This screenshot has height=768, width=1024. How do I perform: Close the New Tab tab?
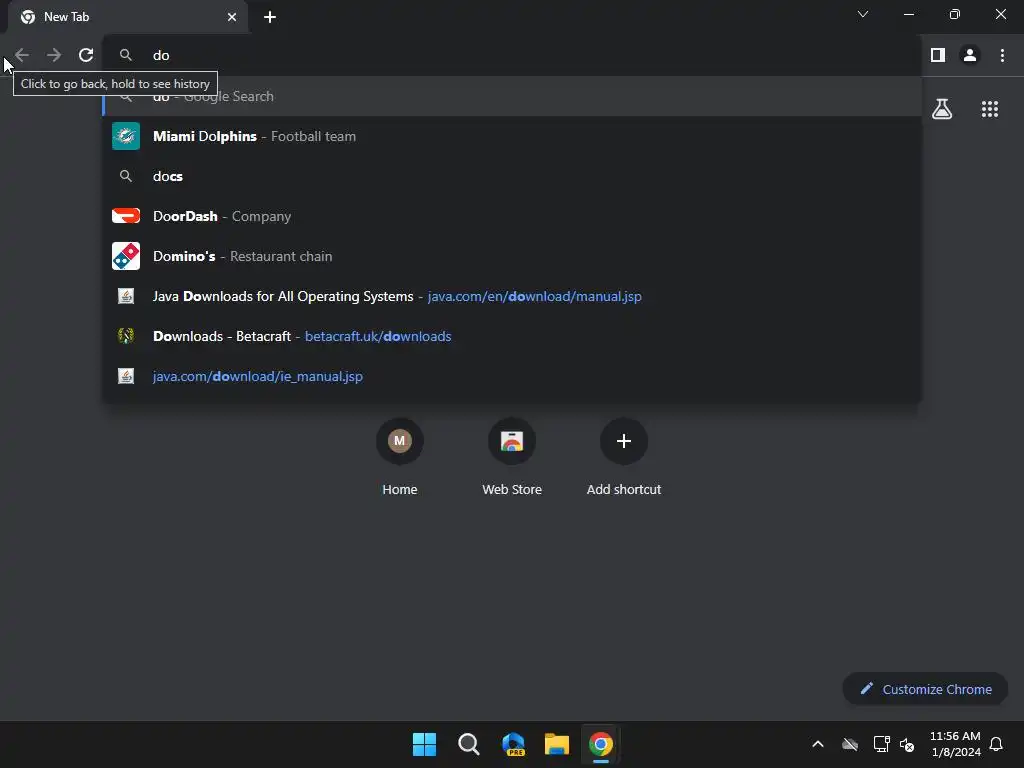point(232,17)
